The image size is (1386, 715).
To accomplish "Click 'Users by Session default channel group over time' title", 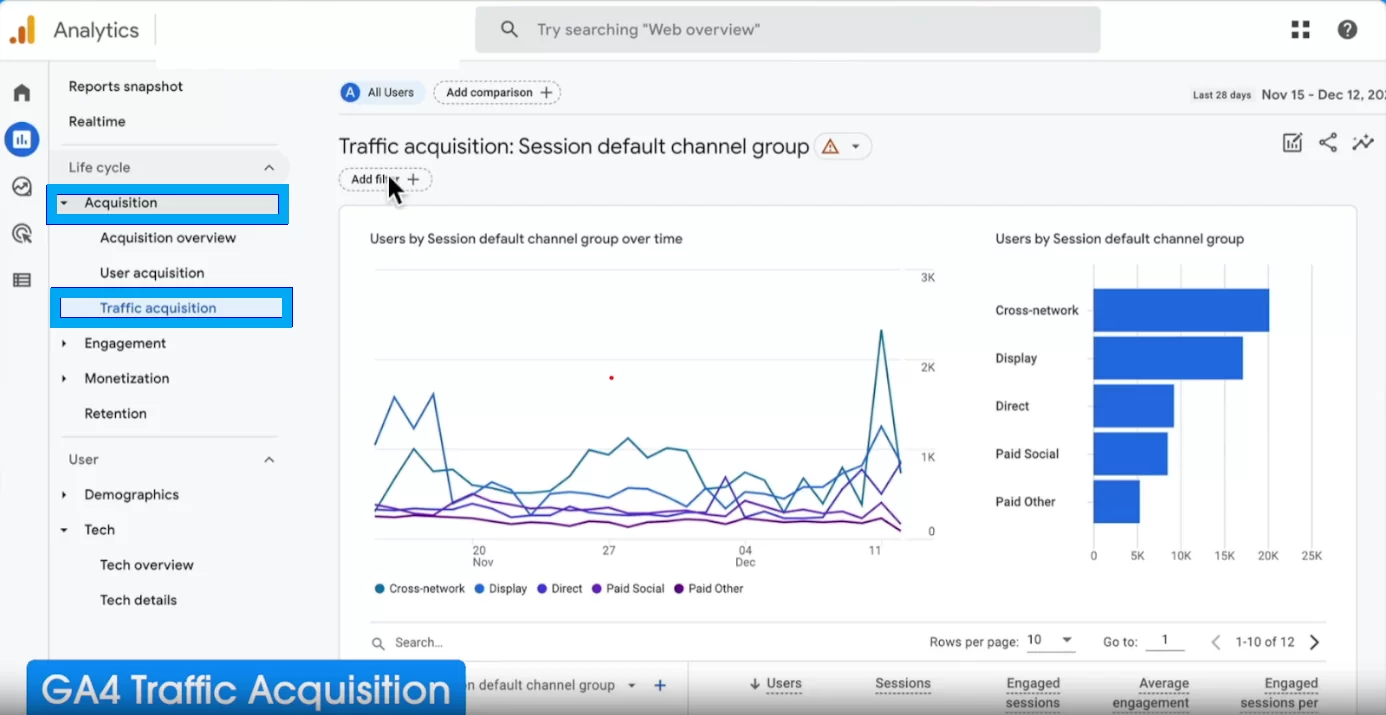I will pos(526,239).
